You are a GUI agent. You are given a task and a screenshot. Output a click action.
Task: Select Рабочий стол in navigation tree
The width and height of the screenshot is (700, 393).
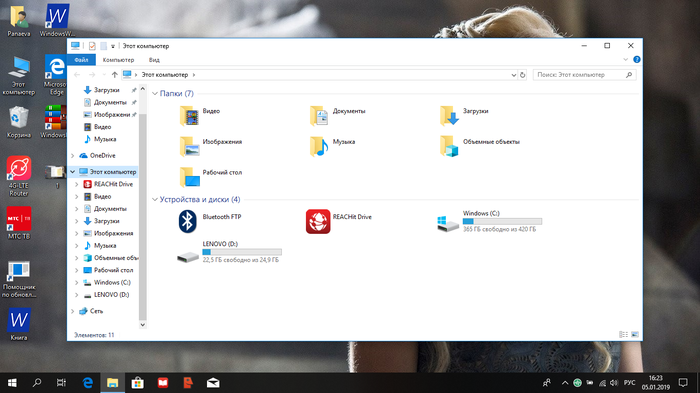113,270
